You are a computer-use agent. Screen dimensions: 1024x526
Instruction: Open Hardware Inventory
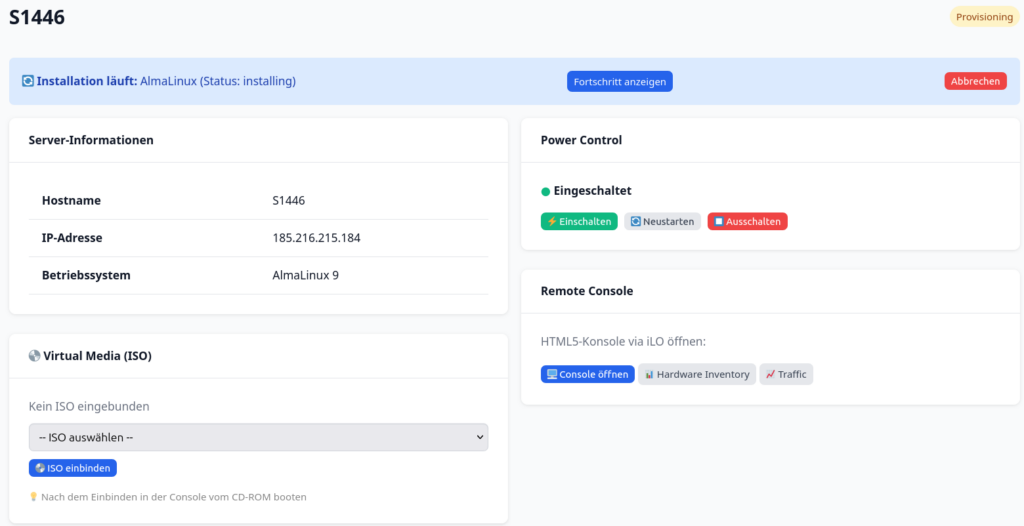pos(697,374)
